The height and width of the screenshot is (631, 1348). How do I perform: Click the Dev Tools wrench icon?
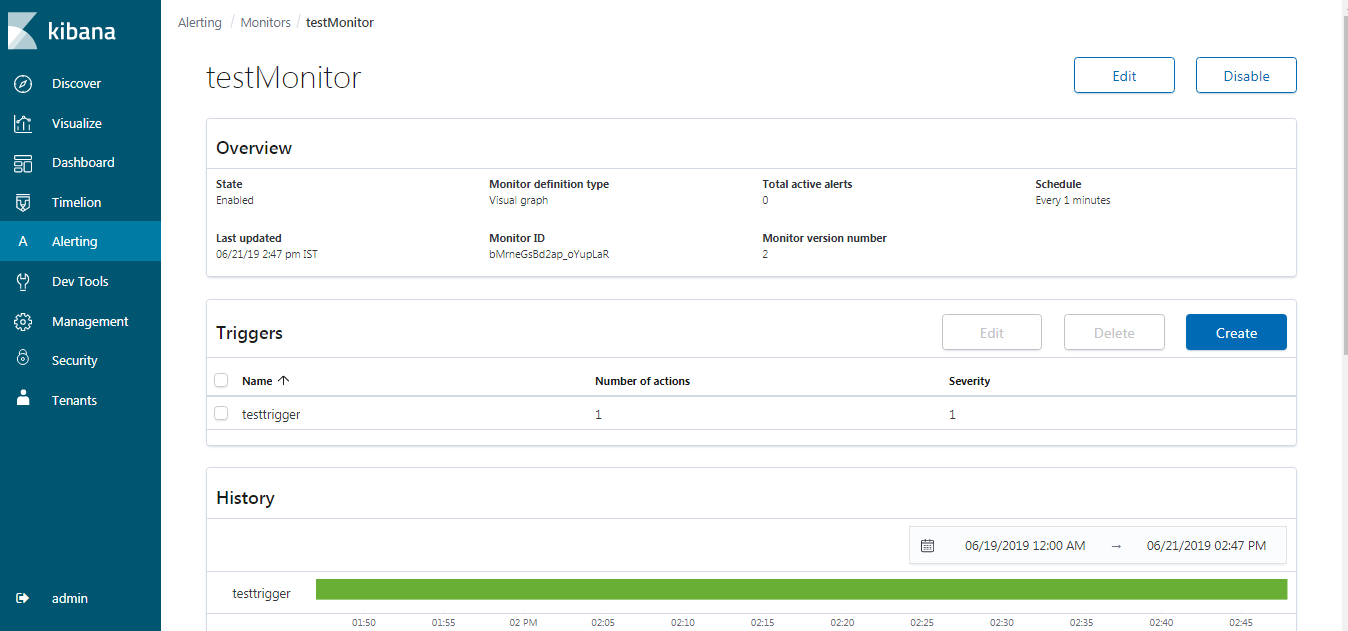23,282
